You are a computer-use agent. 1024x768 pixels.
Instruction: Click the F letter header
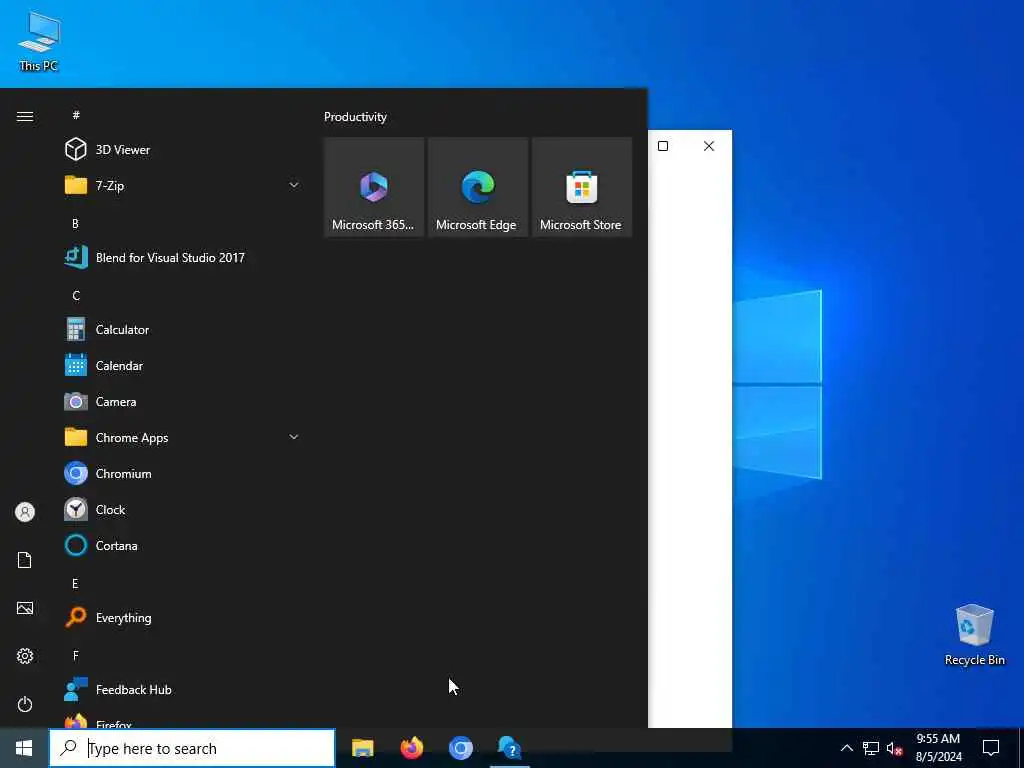(76, 655)
